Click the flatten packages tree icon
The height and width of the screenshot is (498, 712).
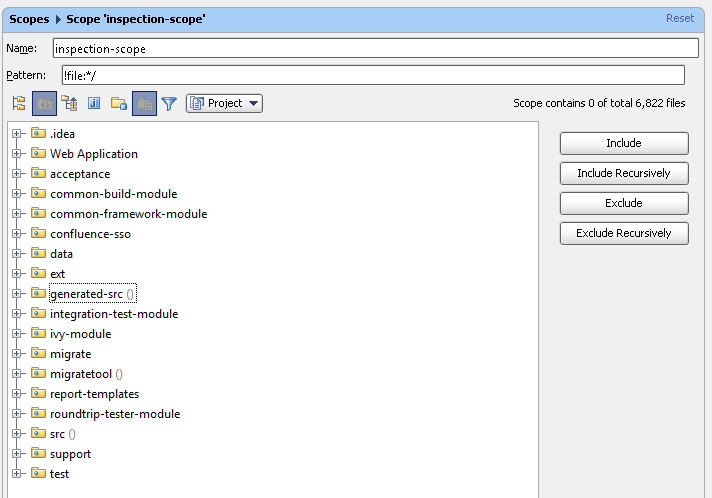tap(19, 104)
